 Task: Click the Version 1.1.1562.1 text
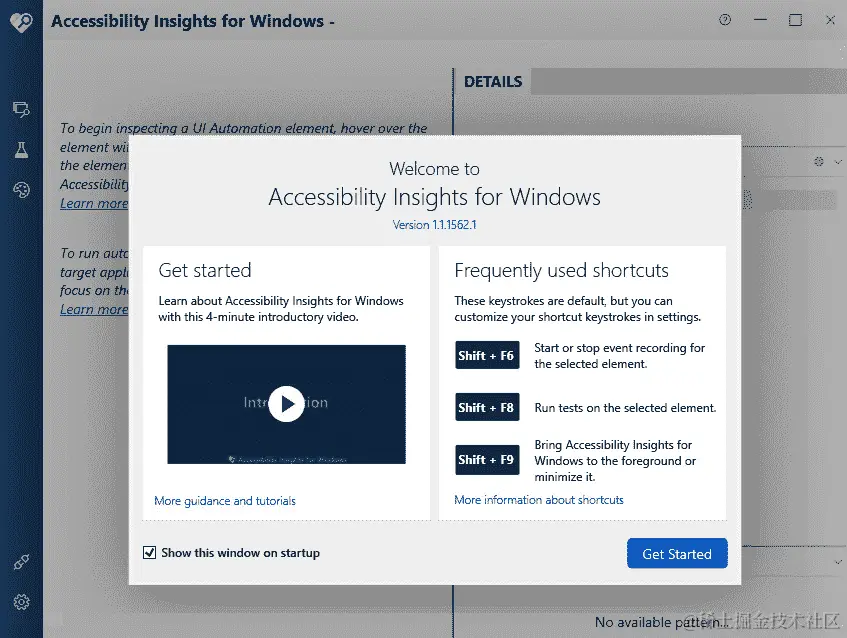click(434, 225)
